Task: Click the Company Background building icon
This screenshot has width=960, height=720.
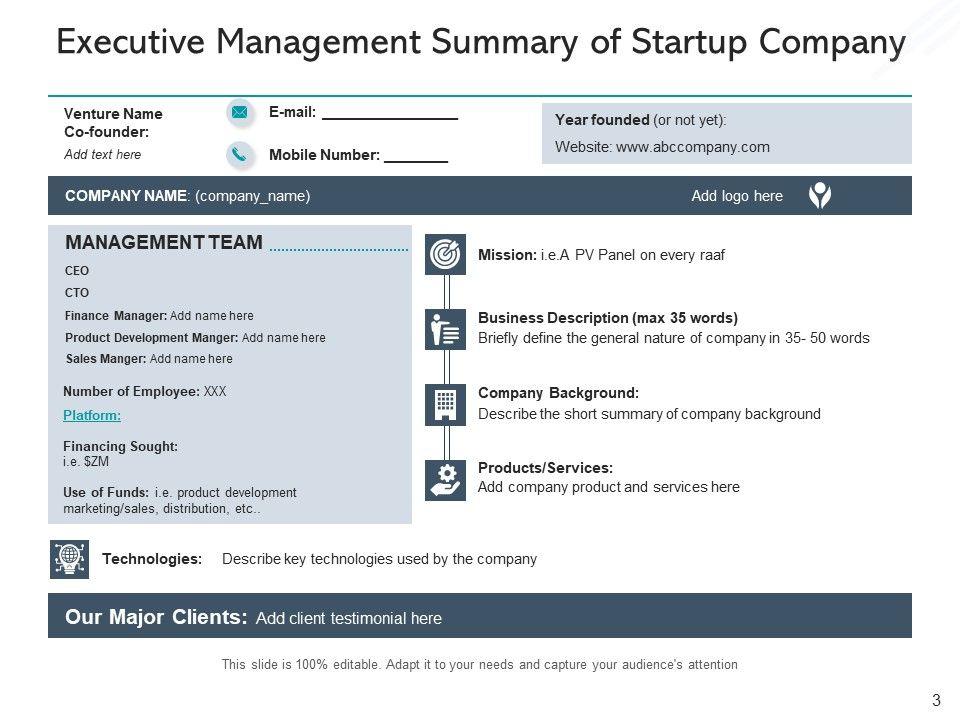Action: [445, 404]
